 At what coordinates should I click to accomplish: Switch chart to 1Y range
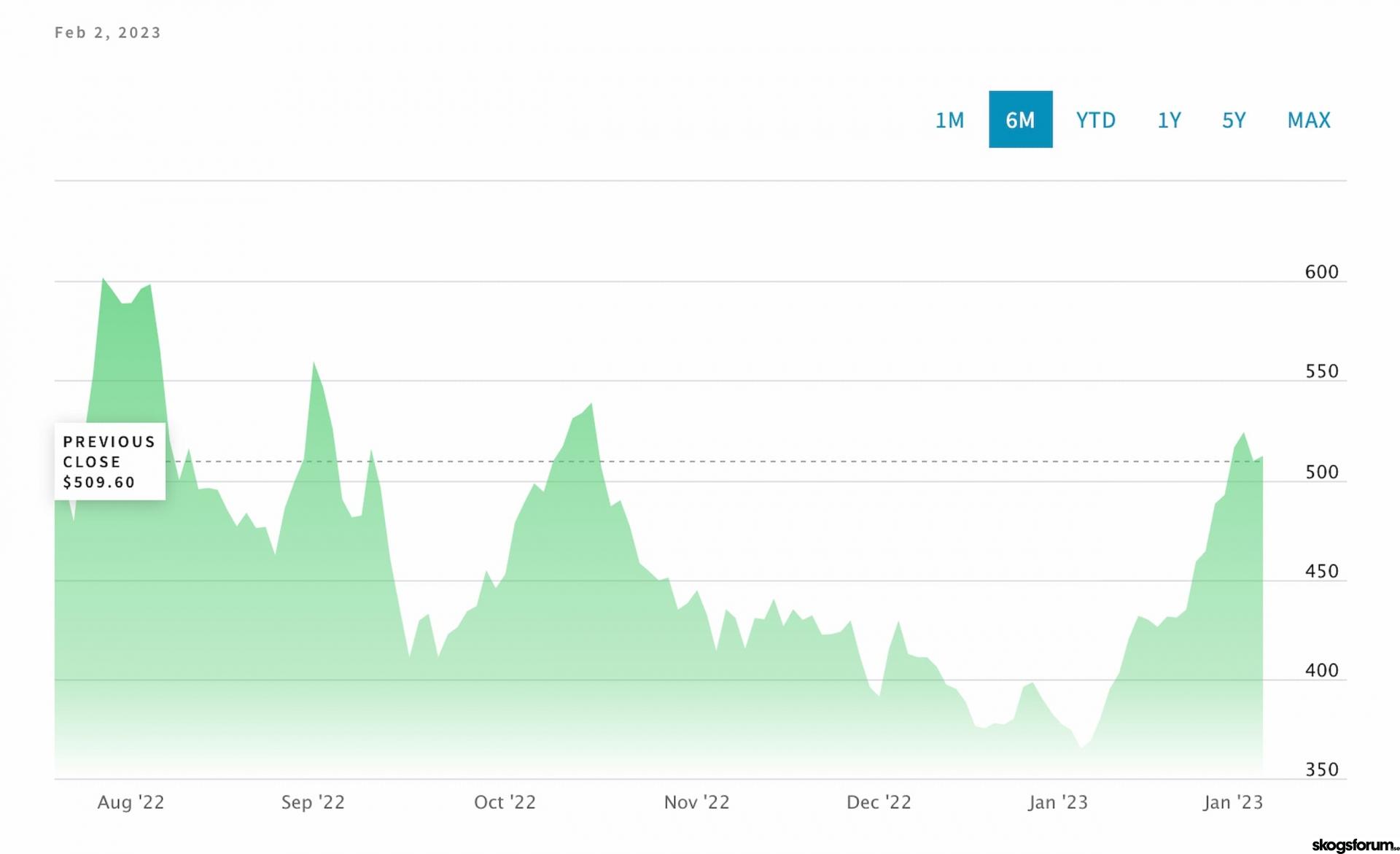1169,120
